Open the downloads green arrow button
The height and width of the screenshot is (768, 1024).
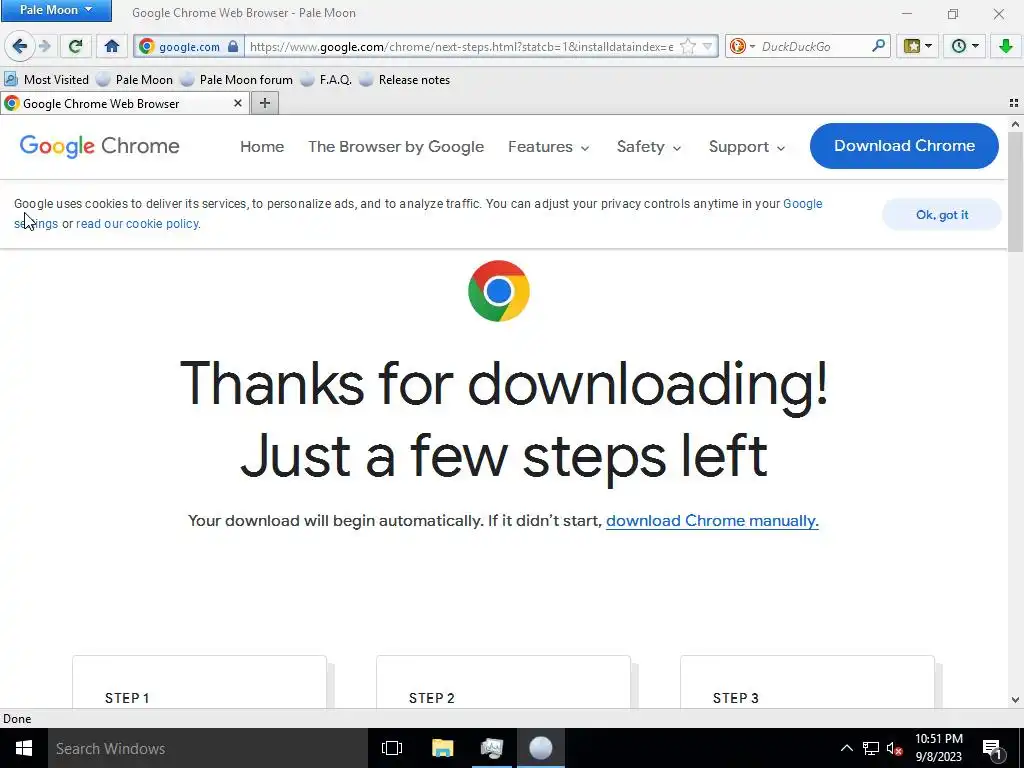point(1006,46)
